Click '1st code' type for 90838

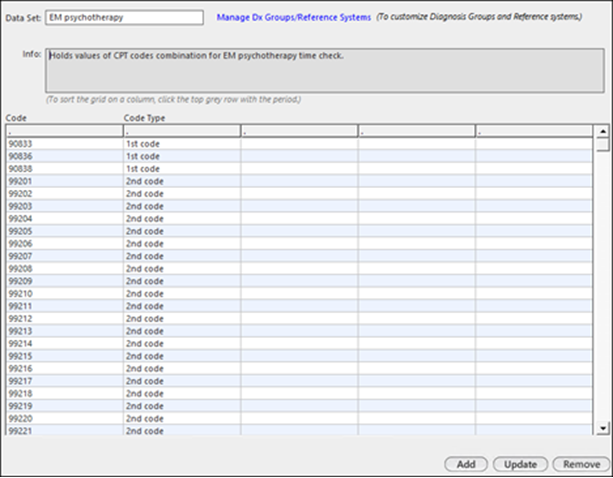pos(182,169)
